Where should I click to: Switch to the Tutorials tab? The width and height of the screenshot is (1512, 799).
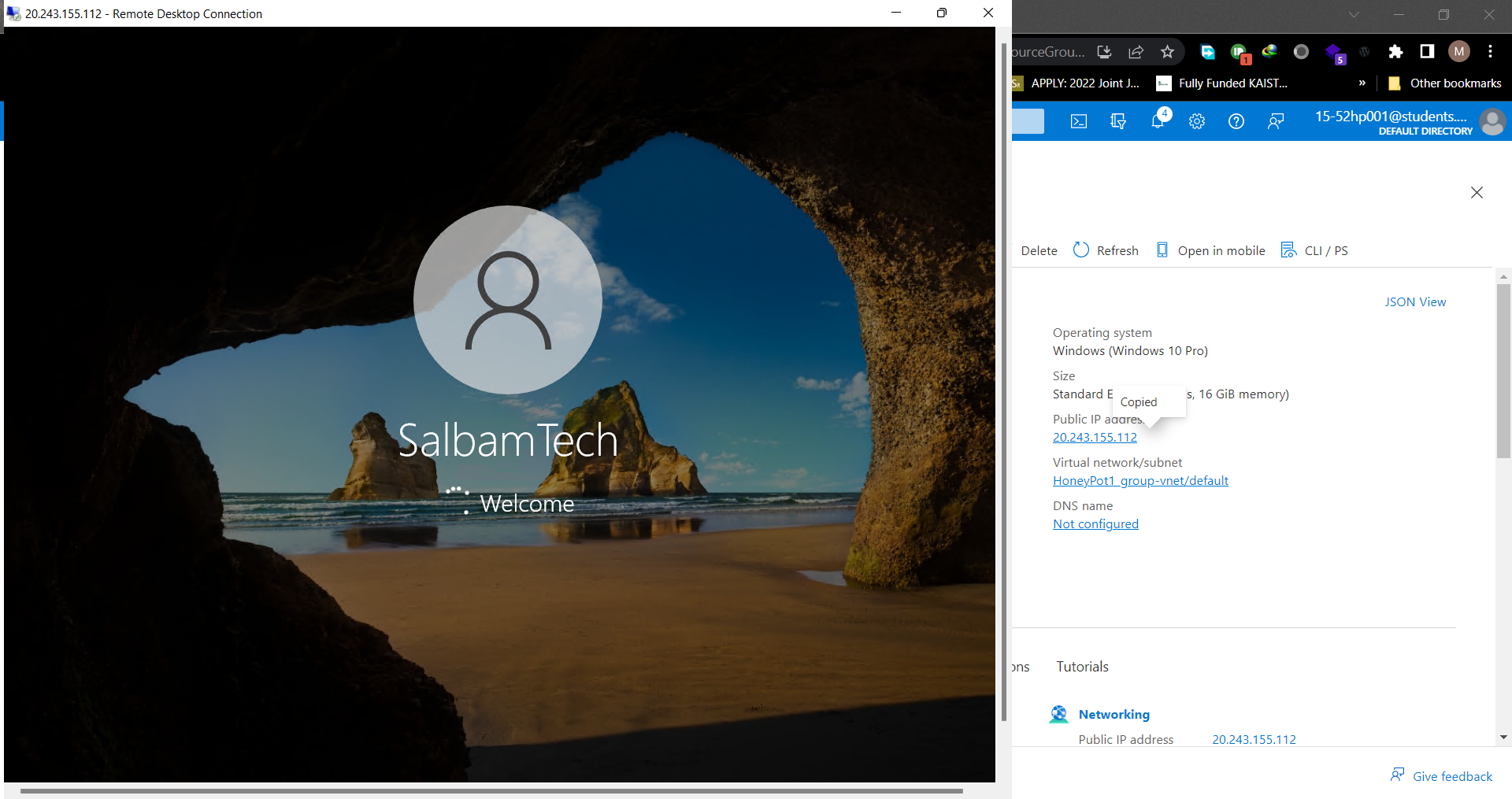[1082, 666]
